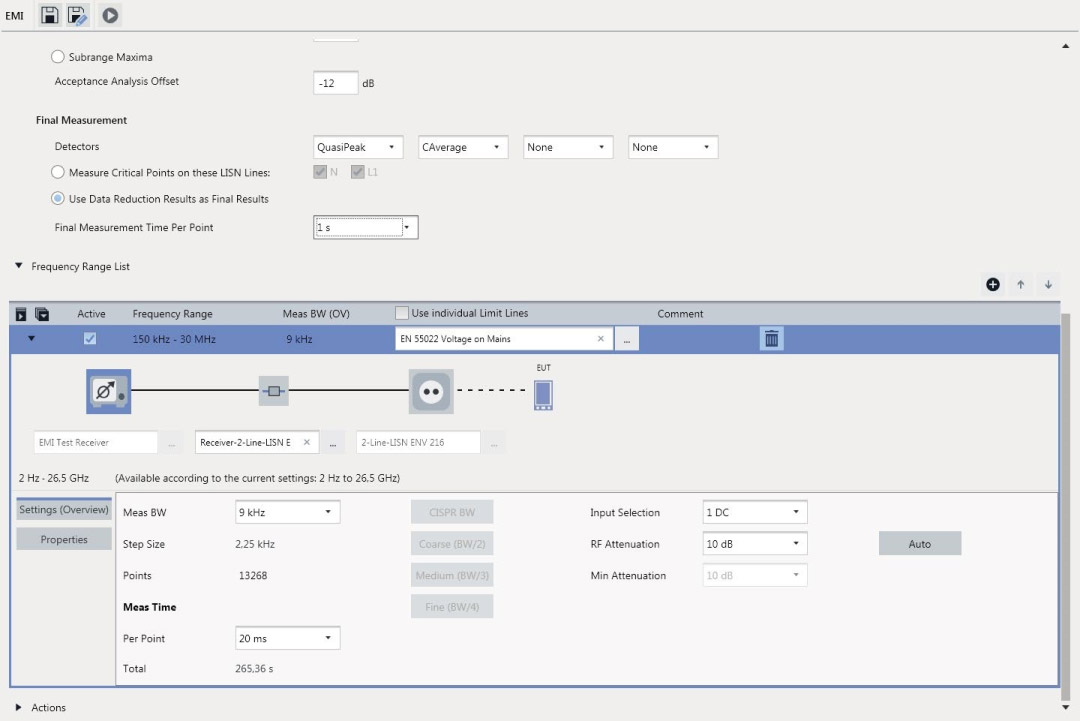This screenshot has height=721, width=1080.
Task: Select the Settings (Overview) tab
Action: (x=64, y=510)
